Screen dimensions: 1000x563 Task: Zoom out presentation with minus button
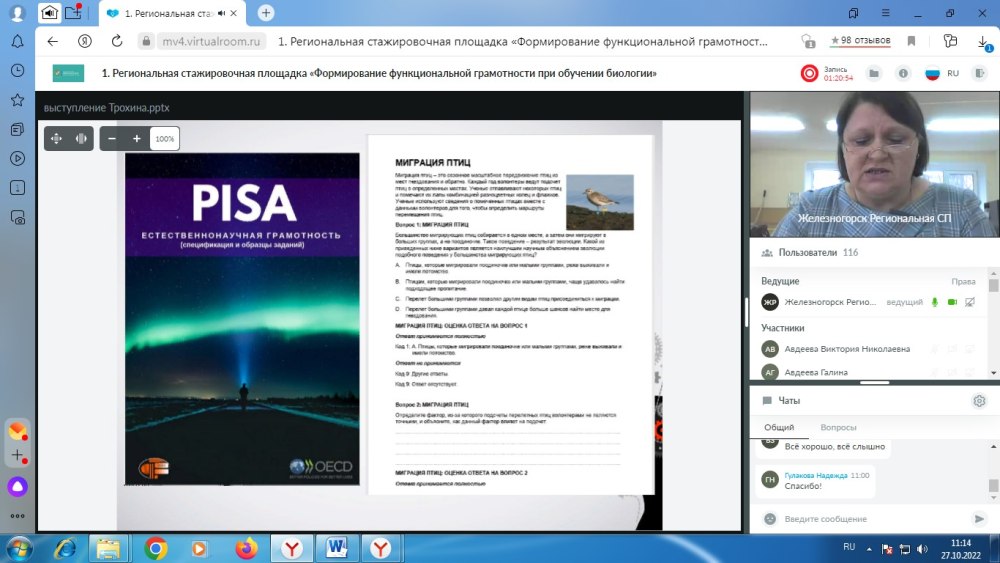coord(112,138)
